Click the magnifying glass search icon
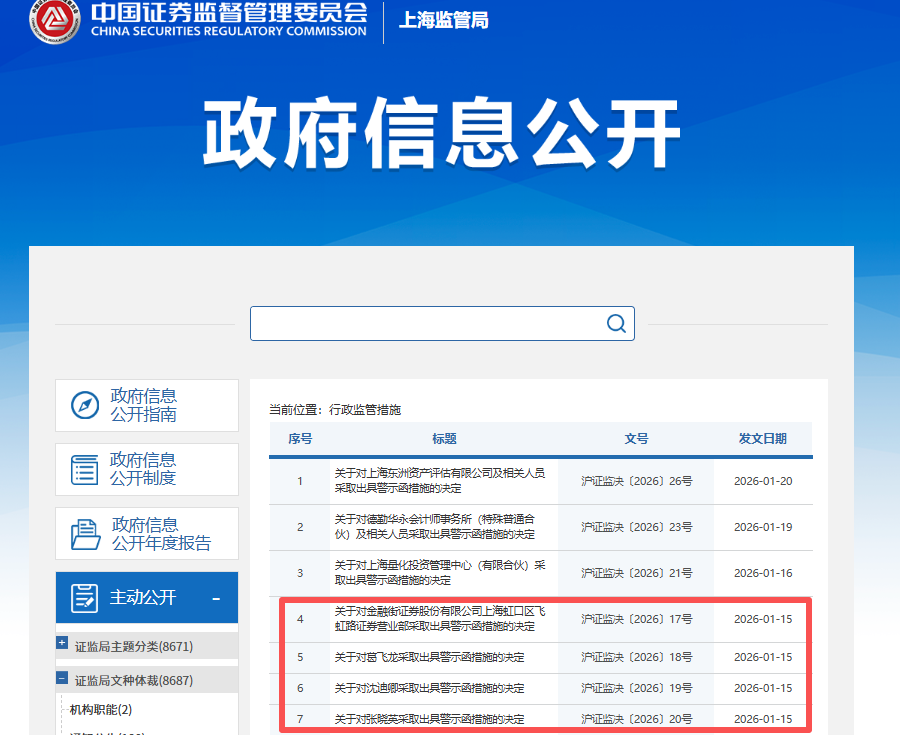900x735 pixels. [x=615, y=323]
